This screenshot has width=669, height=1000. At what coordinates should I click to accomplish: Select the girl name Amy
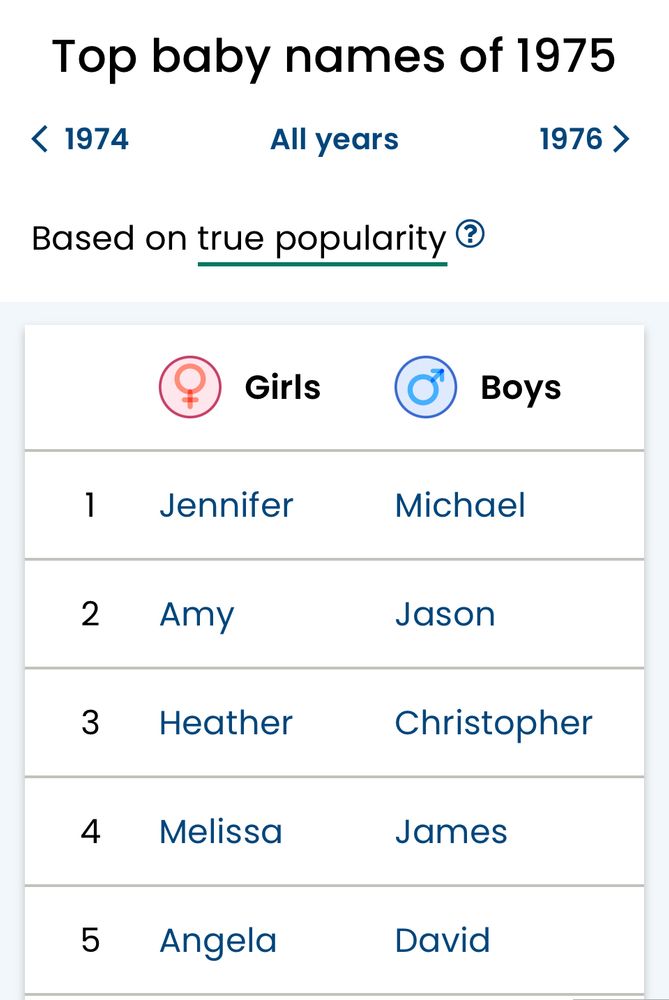196,614
